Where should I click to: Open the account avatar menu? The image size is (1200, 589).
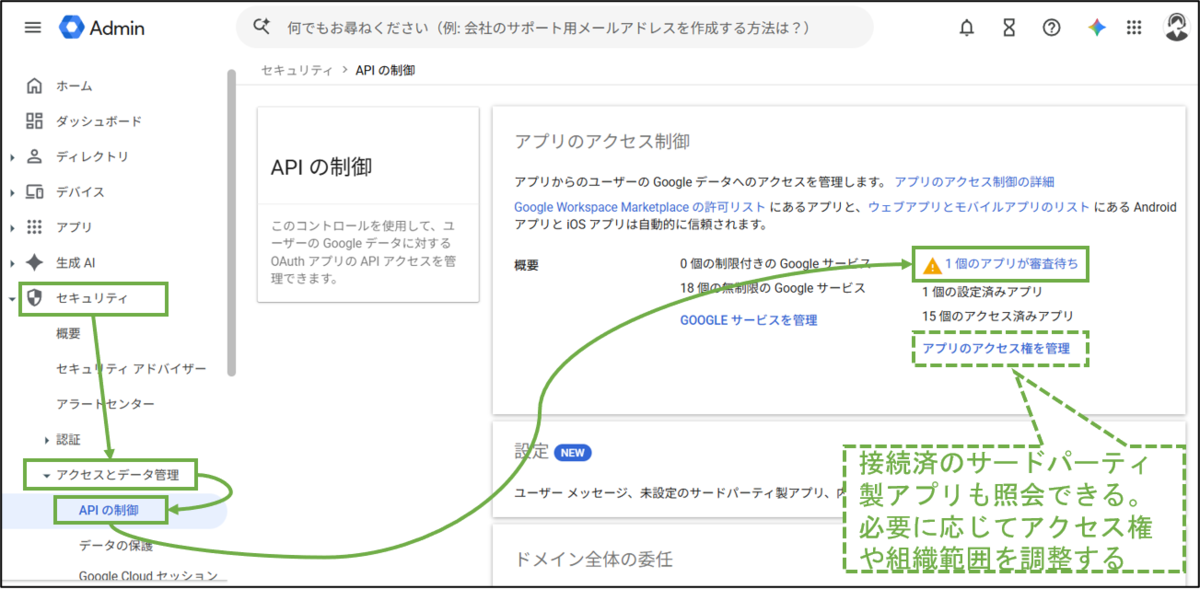coord(1177,28)
